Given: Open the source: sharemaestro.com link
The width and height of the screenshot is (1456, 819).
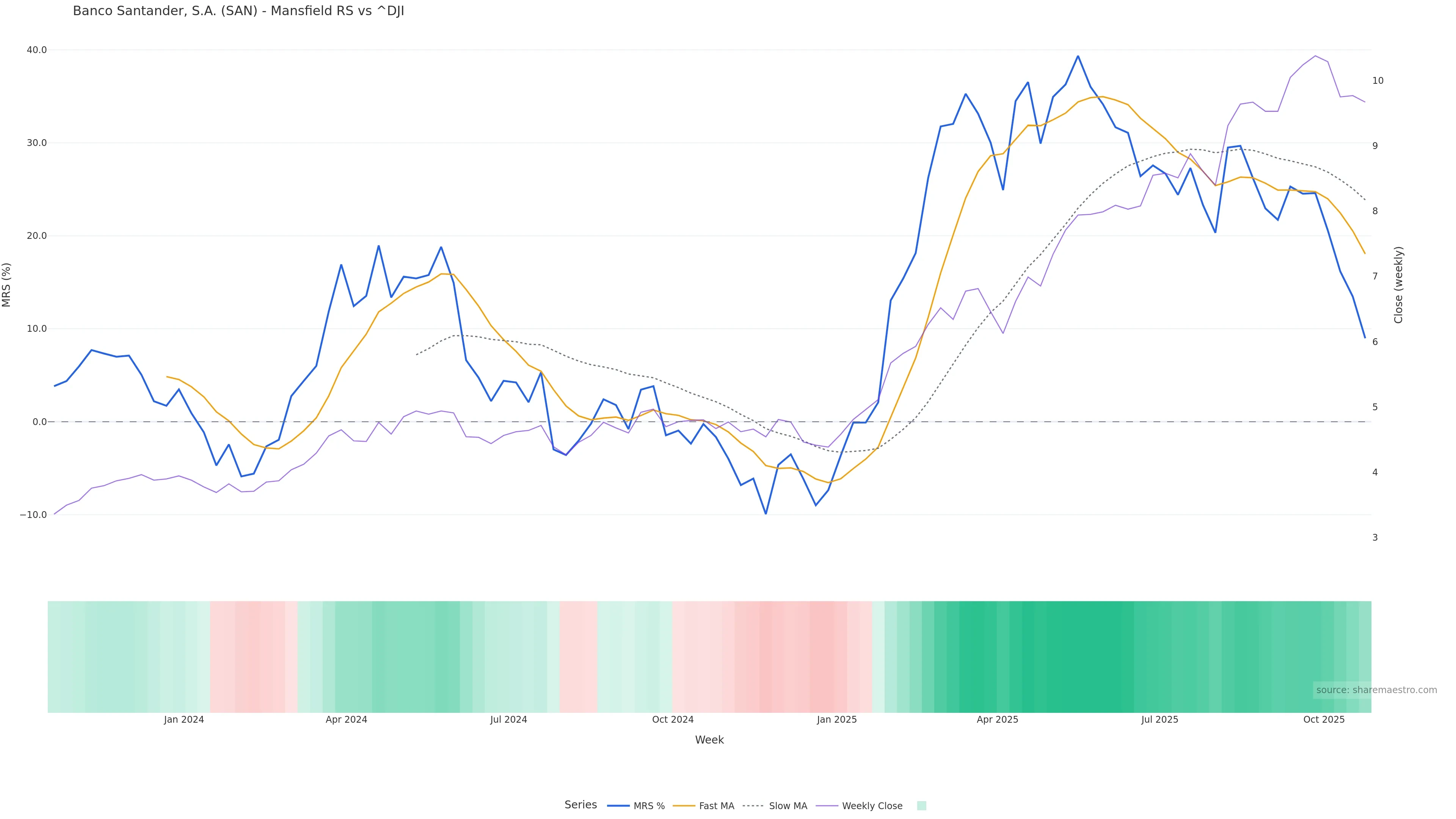Looking at the screenshot, I should 1376,690.
